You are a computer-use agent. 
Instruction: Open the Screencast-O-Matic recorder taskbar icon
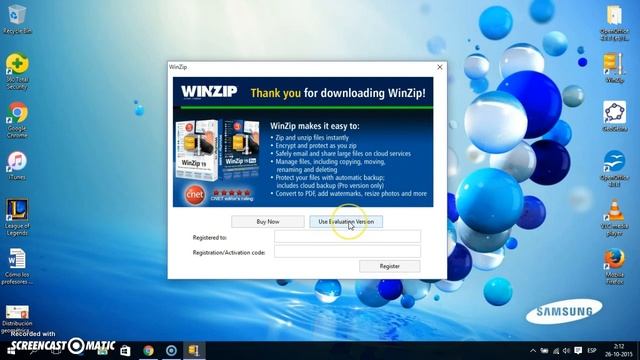pos(171,351)
